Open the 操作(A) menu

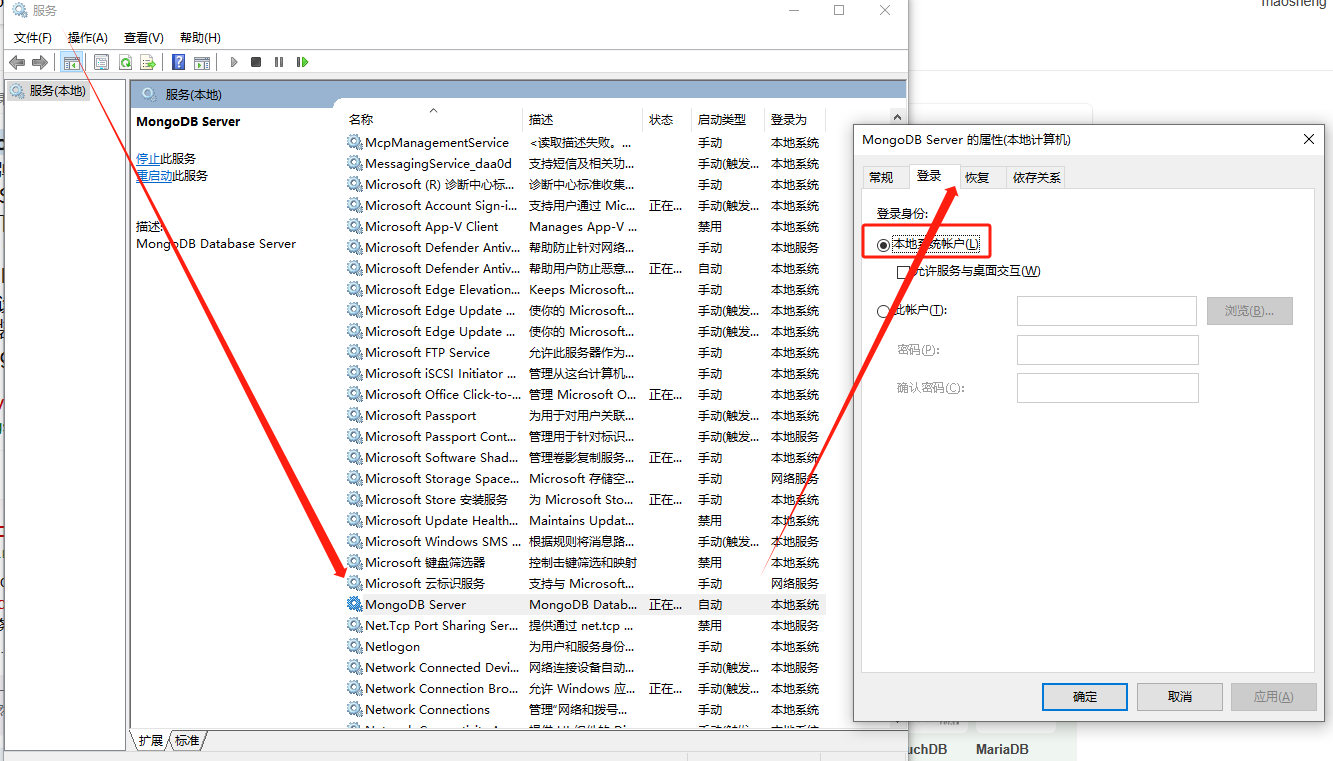click(87, 38)
